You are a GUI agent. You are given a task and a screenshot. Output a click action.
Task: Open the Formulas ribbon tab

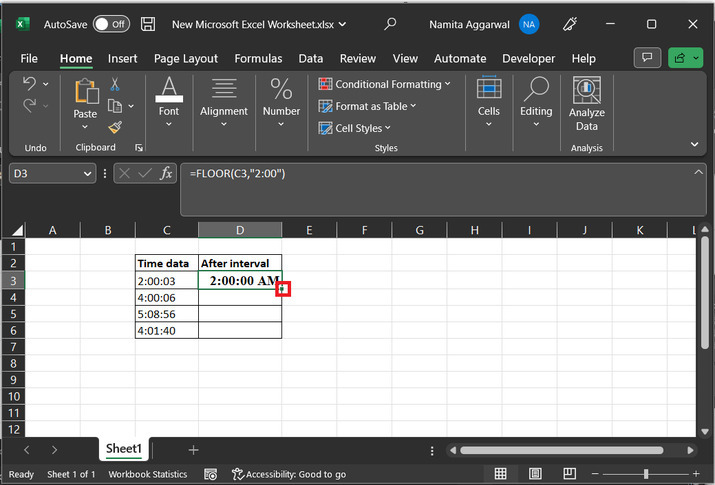coord(259,59)
